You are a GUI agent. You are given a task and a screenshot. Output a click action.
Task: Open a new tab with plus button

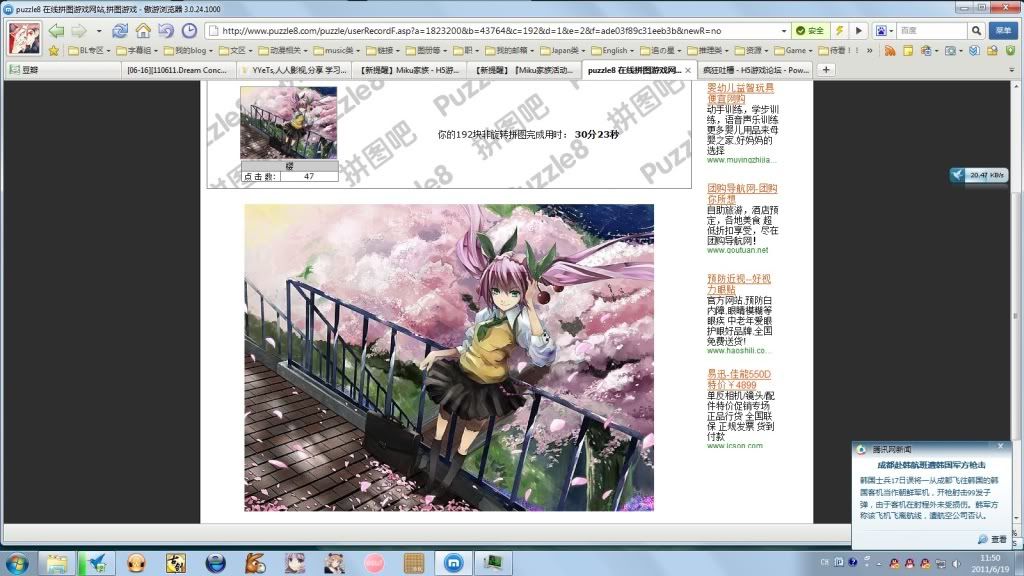click(826, 70)
